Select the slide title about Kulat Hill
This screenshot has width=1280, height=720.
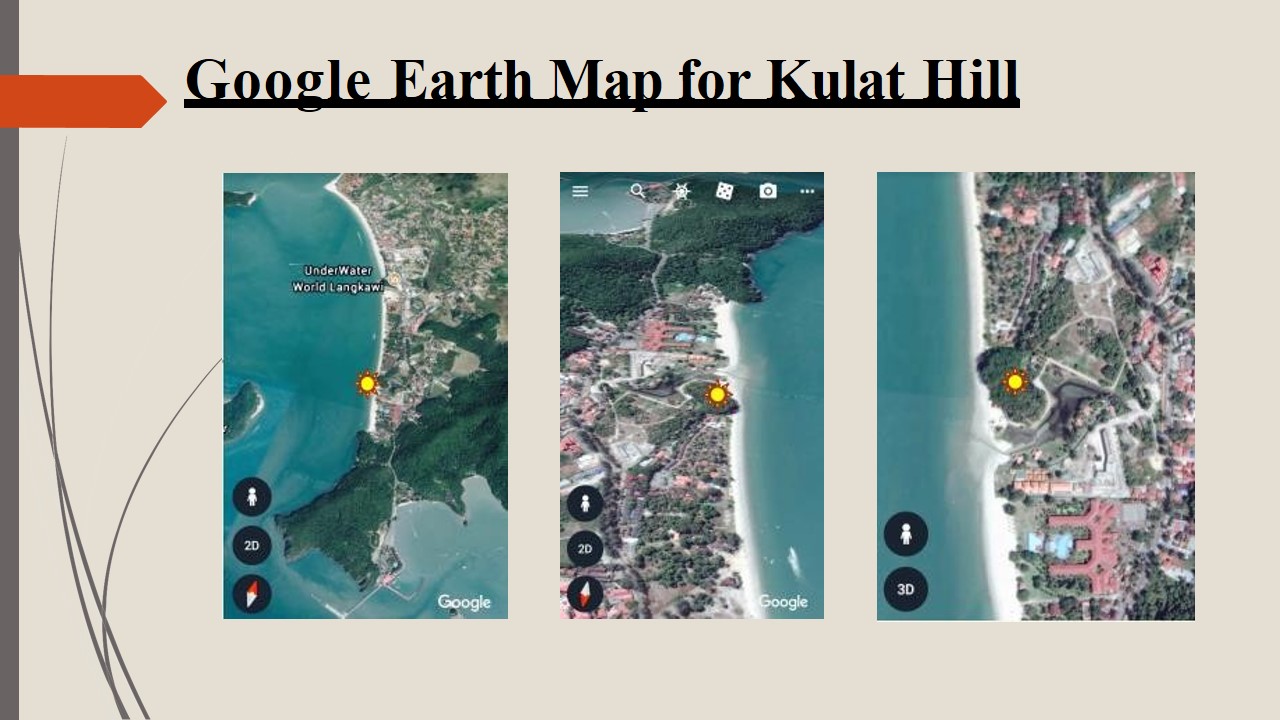click(x=602, y=81)
